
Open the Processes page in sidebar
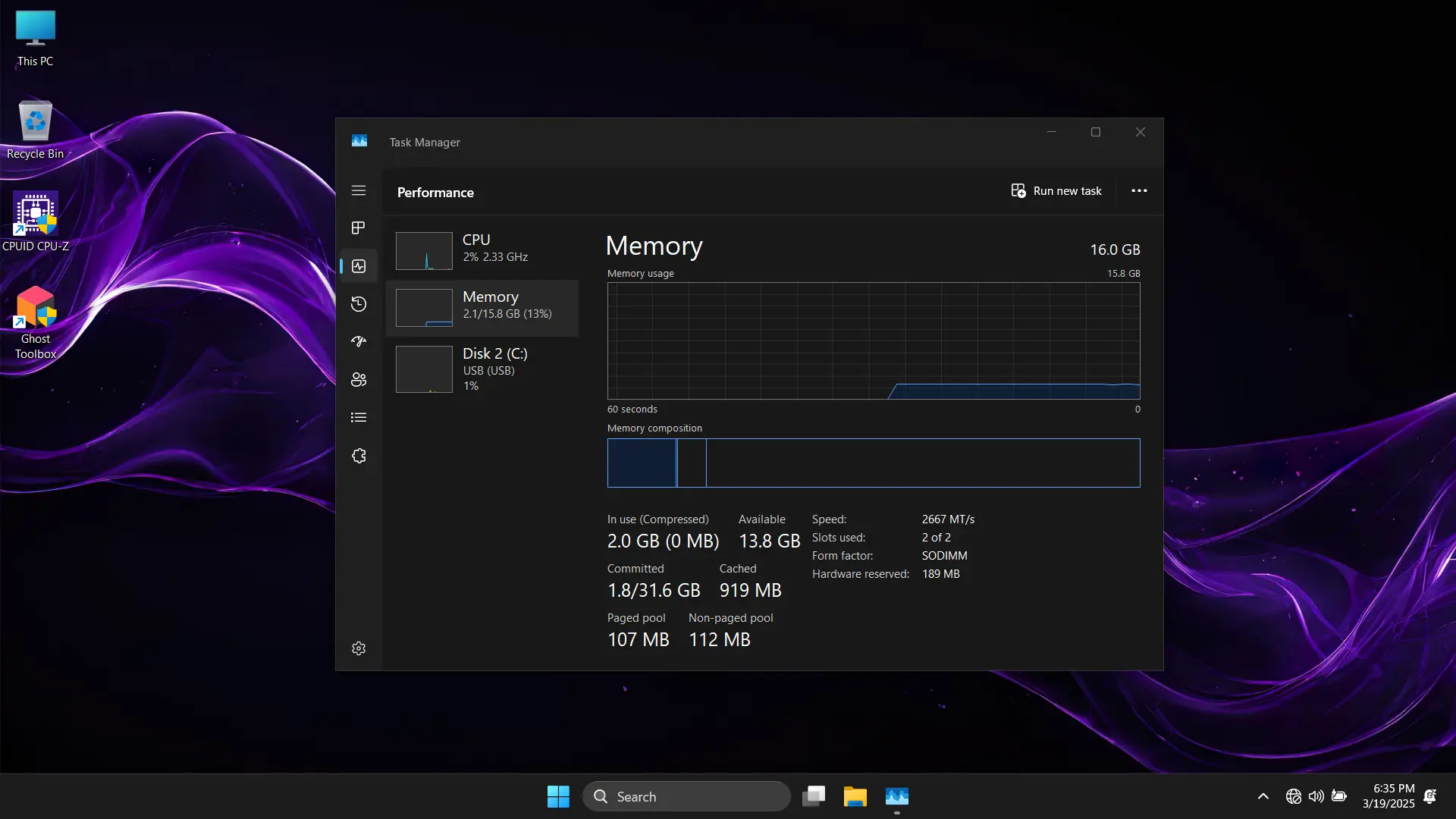[x=359, y=228]
